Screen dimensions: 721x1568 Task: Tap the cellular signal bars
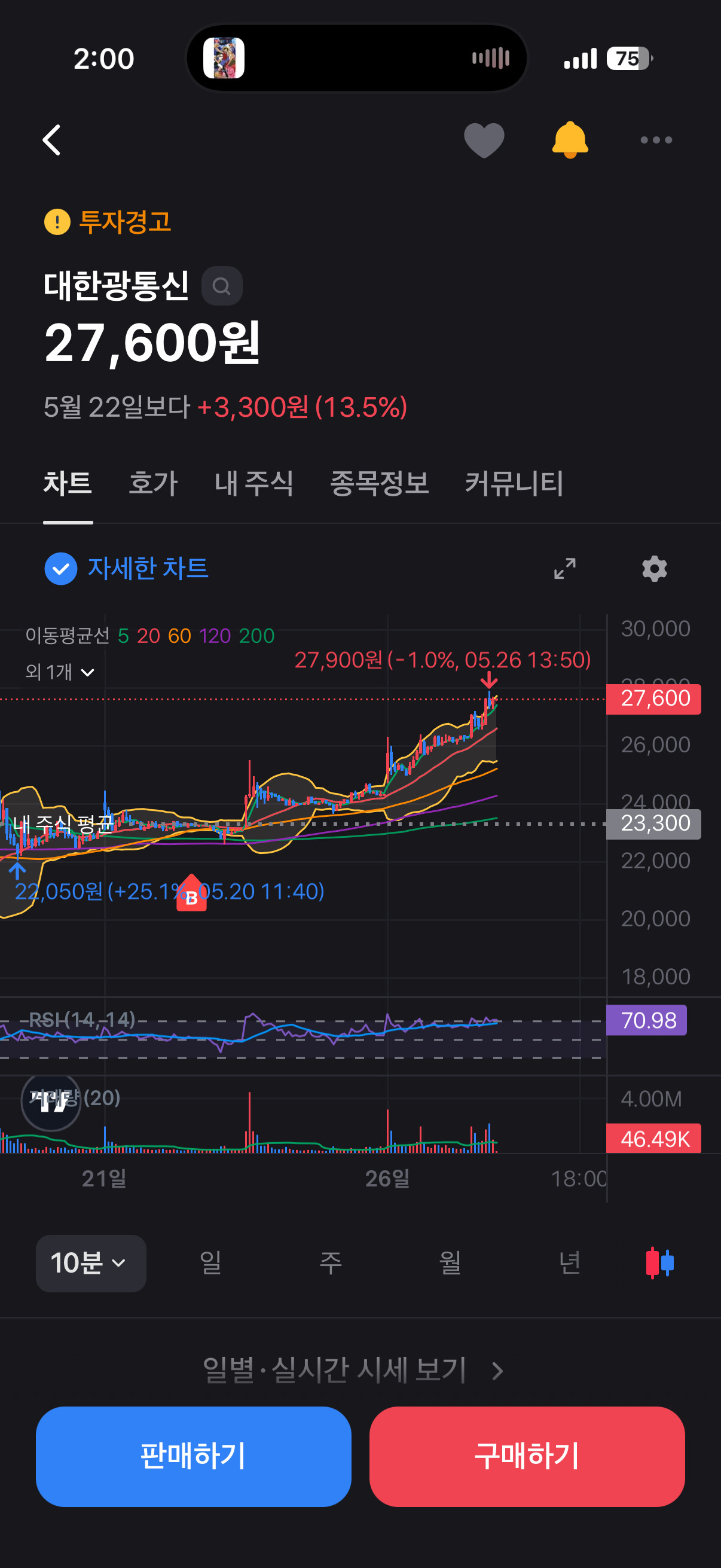(580, 59)
